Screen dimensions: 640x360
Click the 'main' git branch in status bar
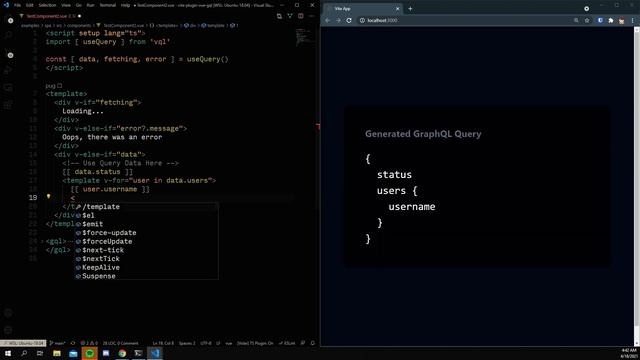58,343
